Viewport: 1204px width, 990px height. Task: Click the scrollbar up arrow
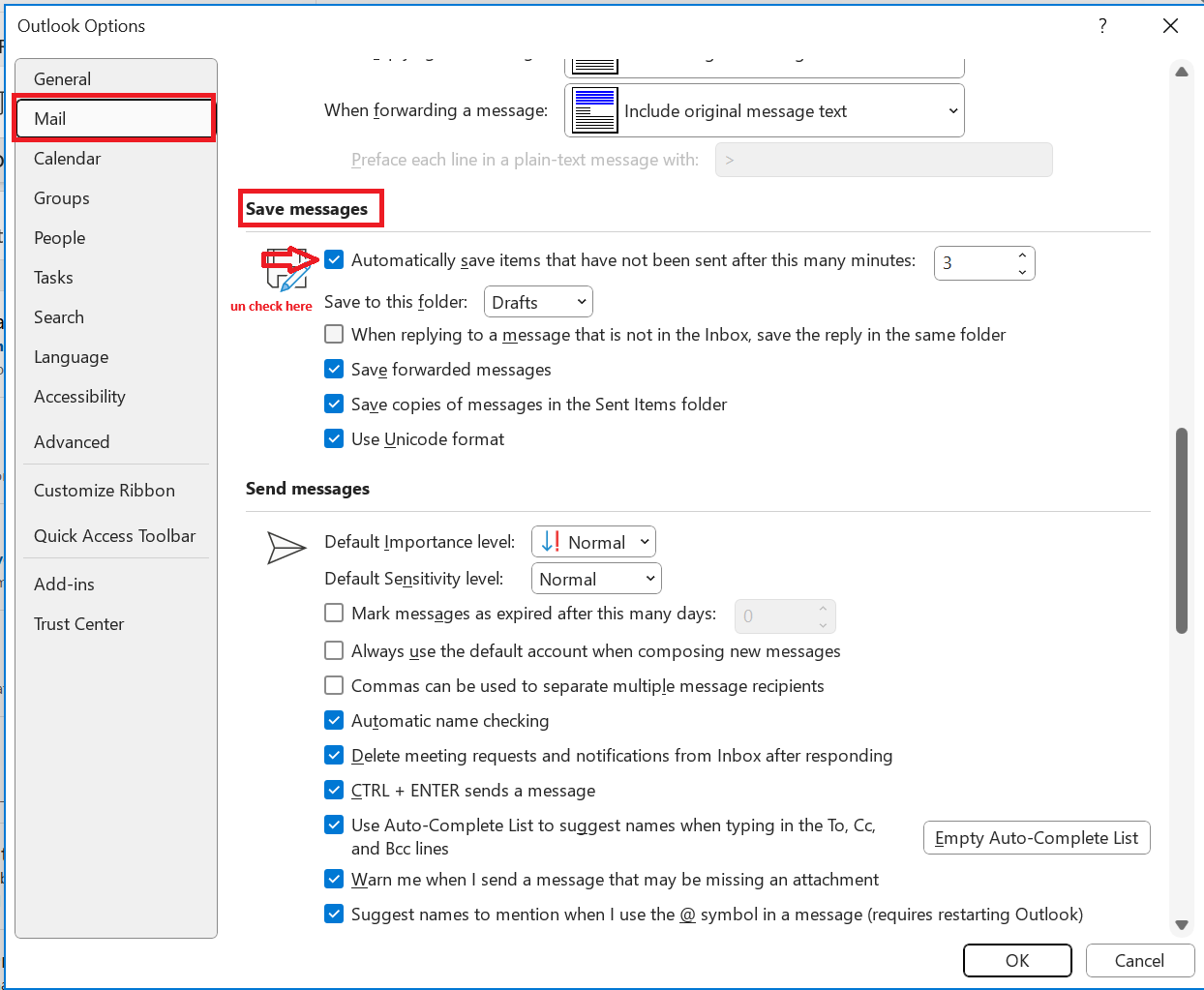1181,72
